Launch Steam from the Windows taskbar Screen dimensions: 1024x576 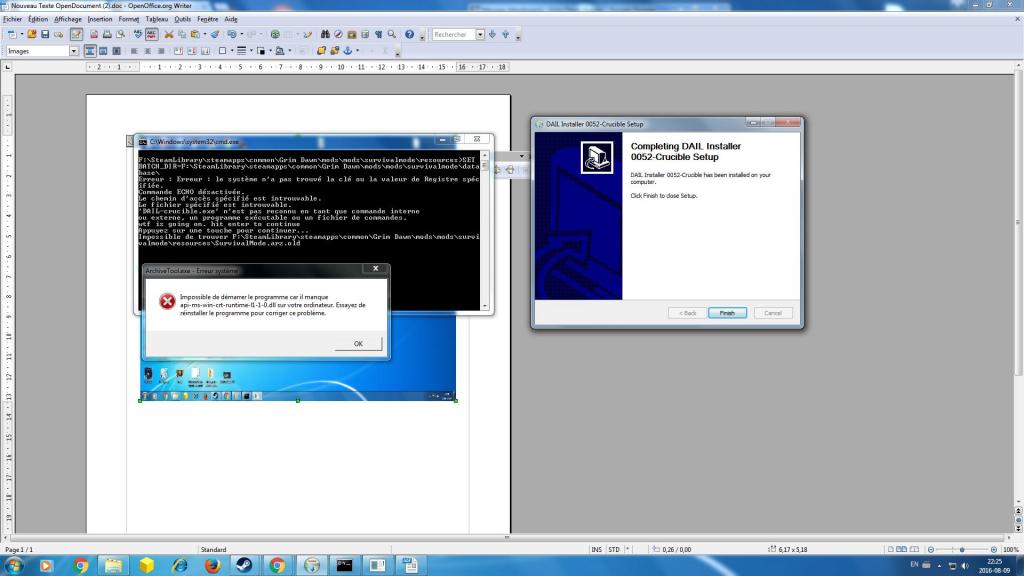[x=244, y=565]
